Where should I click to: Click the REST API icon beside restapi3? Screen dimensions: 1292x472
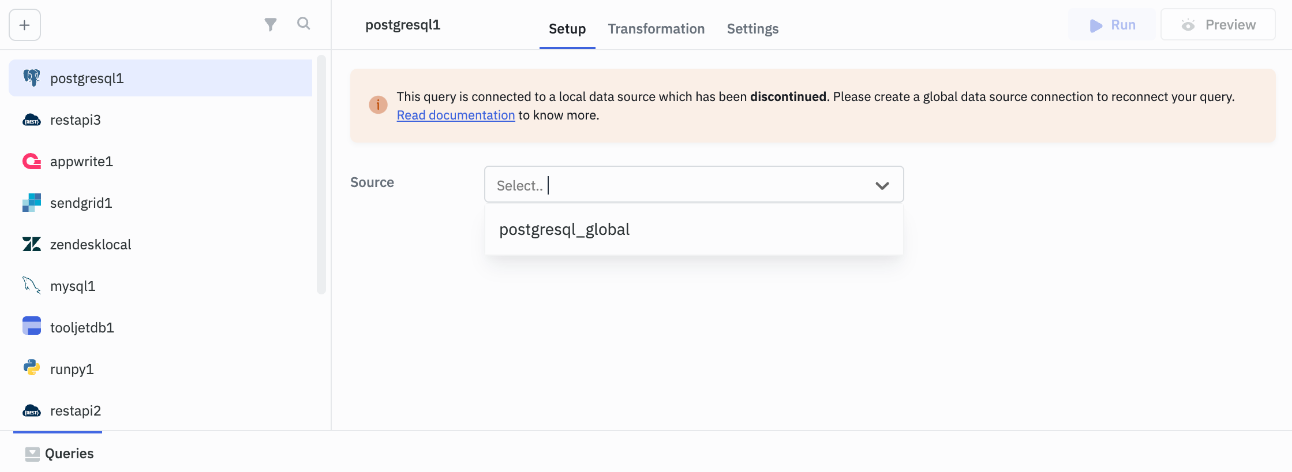(31, 120)
